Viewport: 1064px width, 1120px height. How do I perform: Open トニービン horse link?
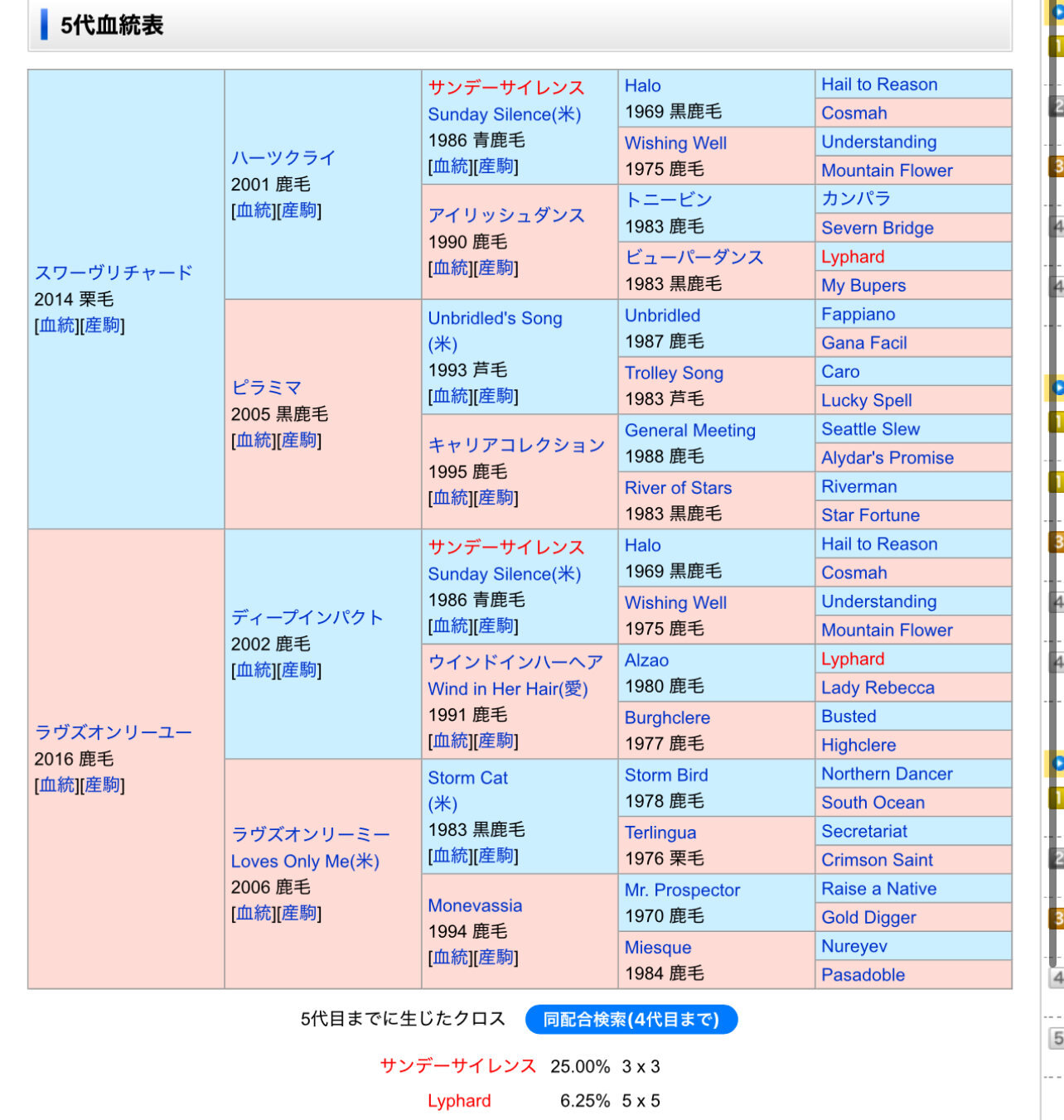[669, 200]
